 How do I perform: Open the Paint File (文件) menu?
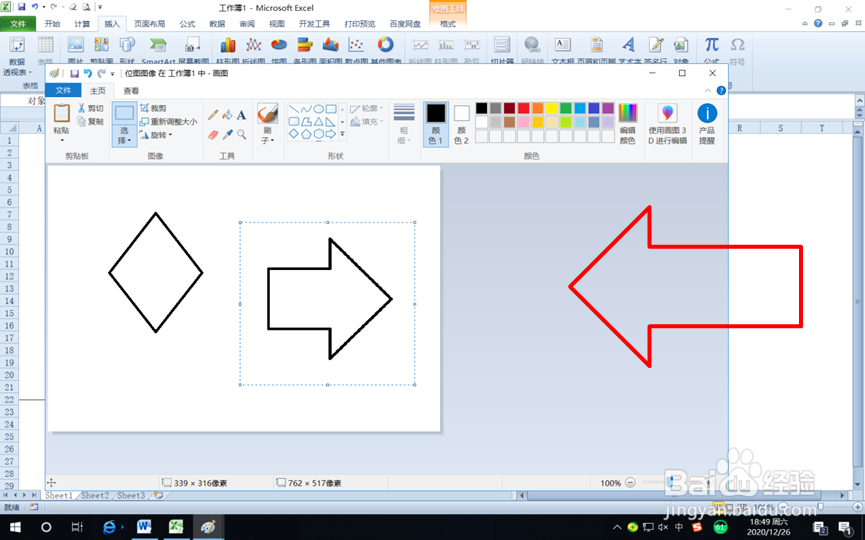[63, 90]
